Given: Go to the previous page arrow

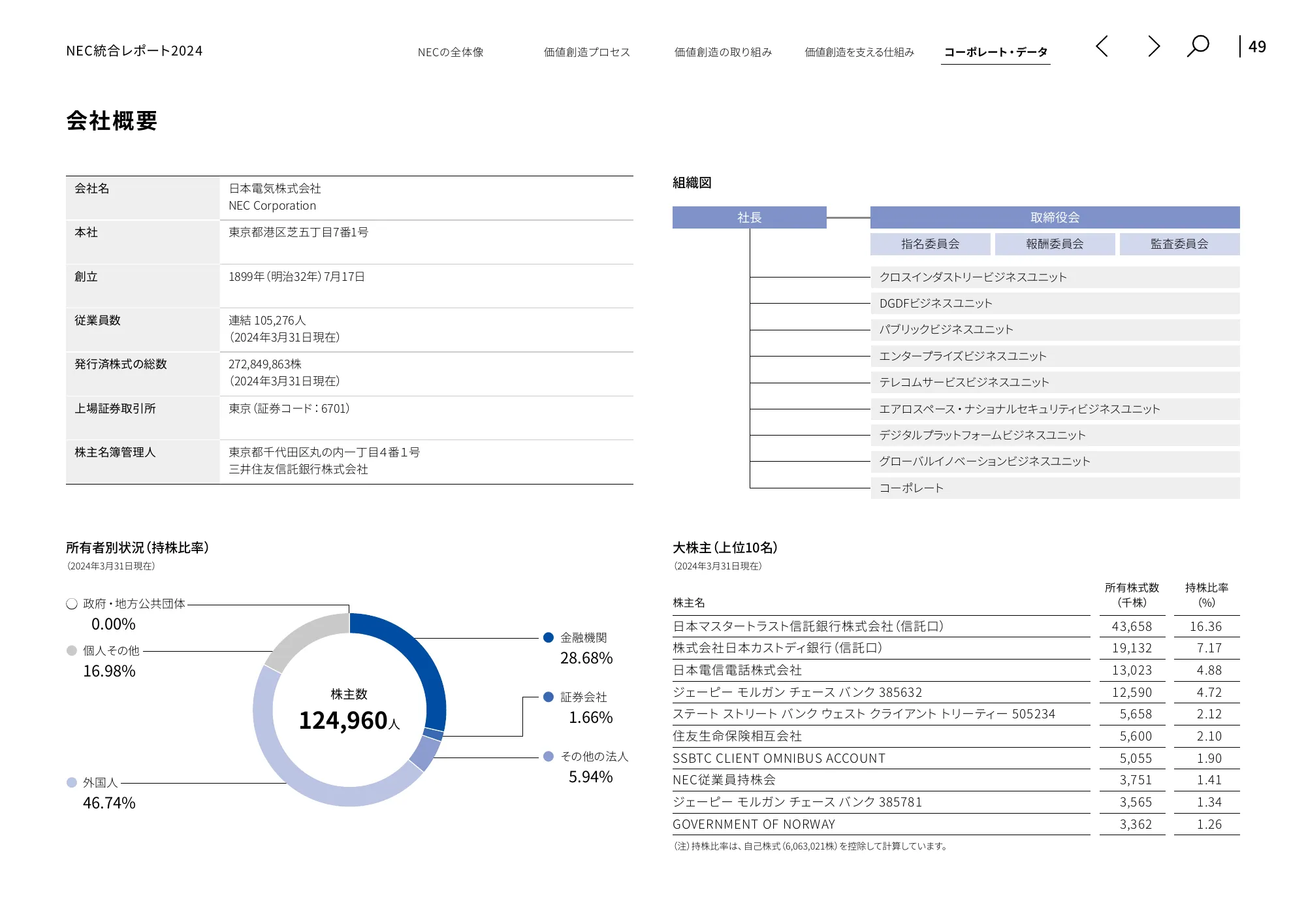Looking at the screenshot, I should (1102, 46).
